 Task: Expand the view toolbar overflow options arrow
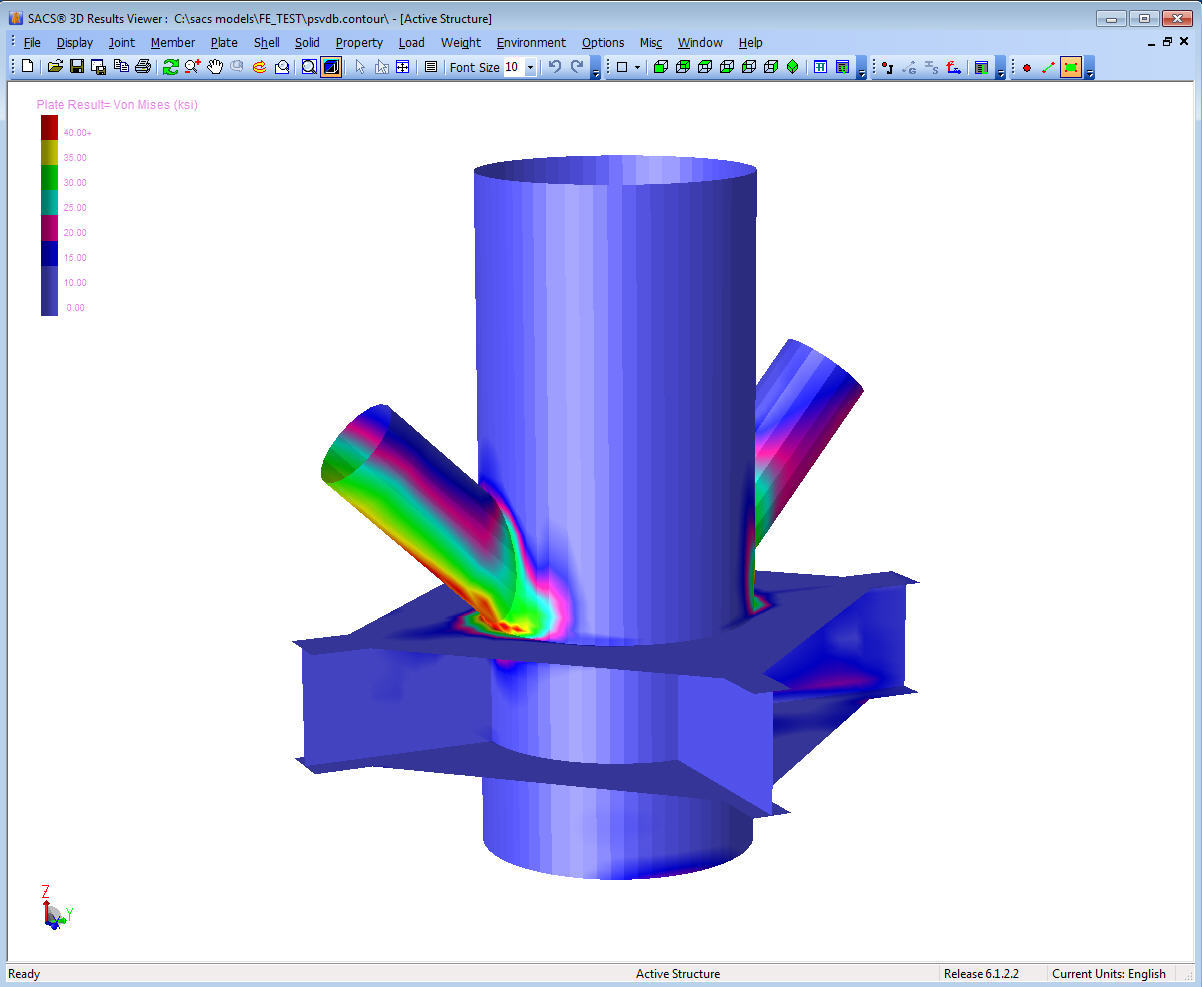tap(862, 70)
